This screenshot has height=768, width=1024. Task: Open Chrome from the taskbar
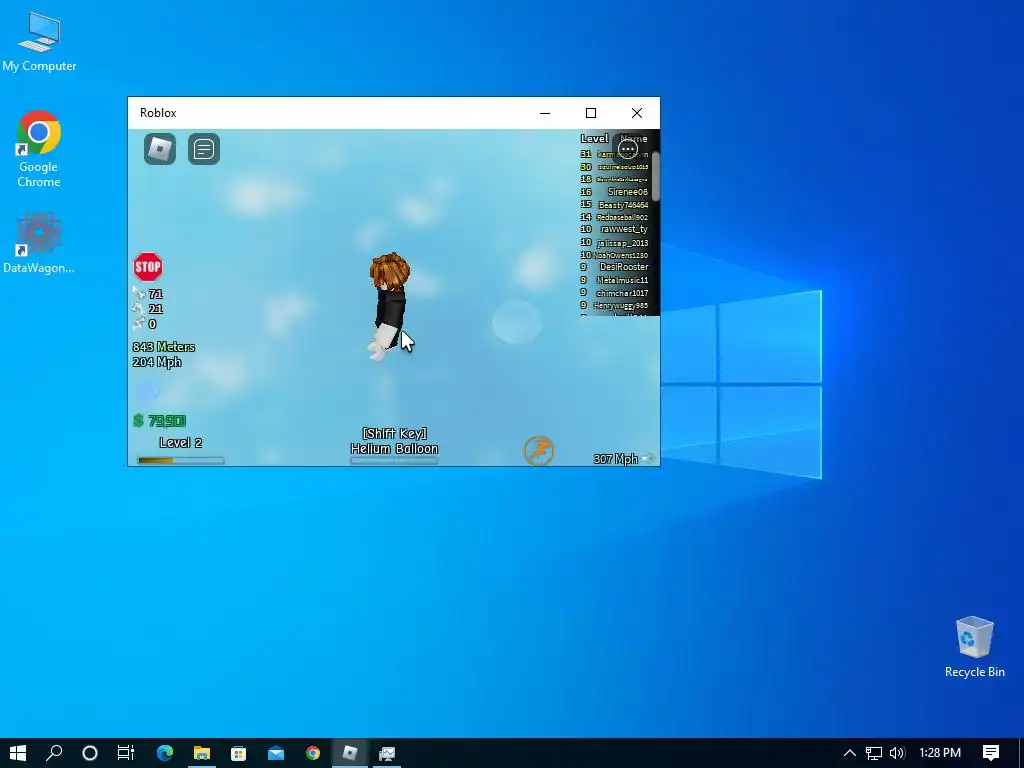click(x=313, y=753)
